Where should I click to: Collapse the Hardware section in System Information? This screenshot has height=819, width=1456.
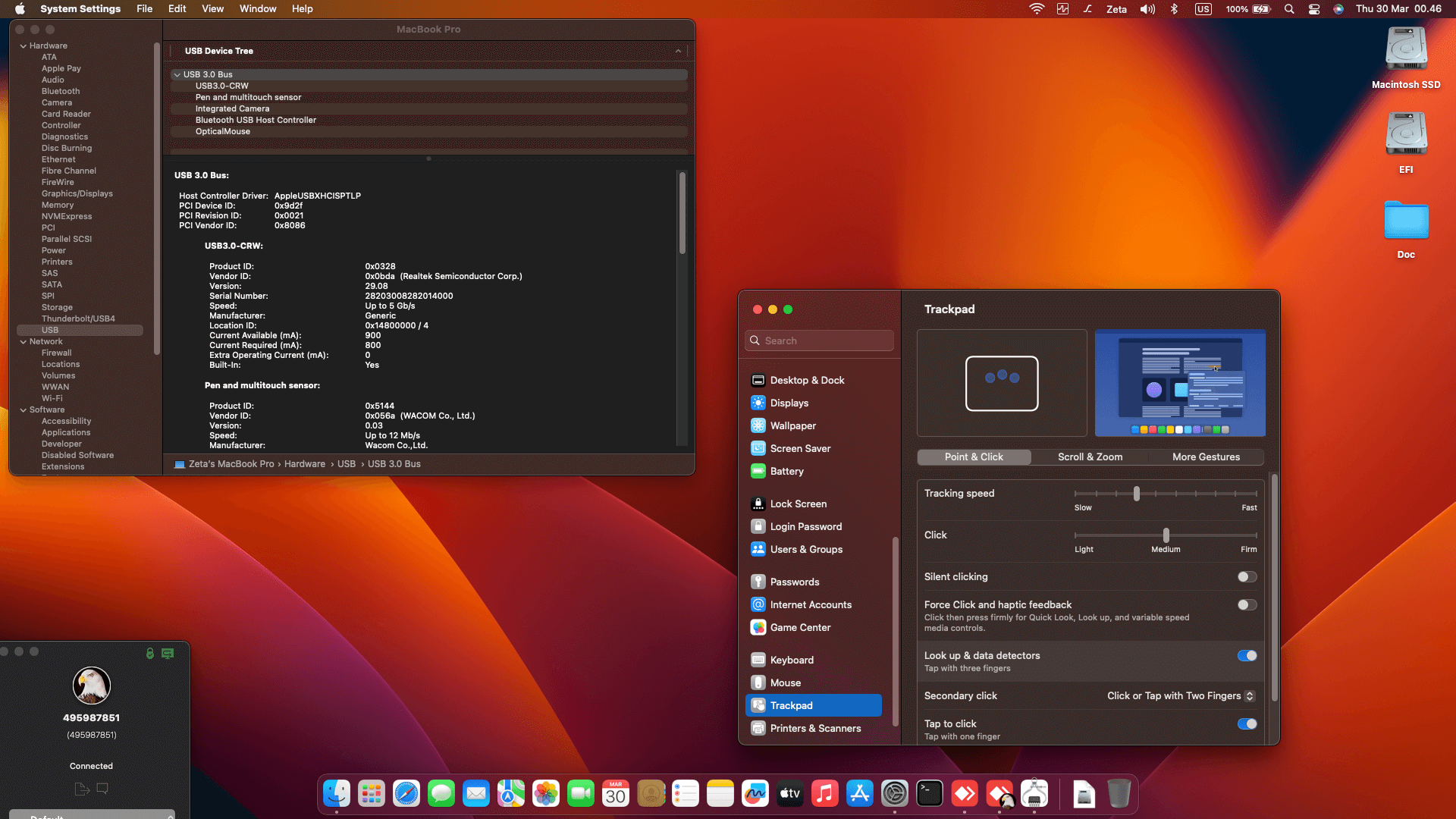[x=24, y=45]
